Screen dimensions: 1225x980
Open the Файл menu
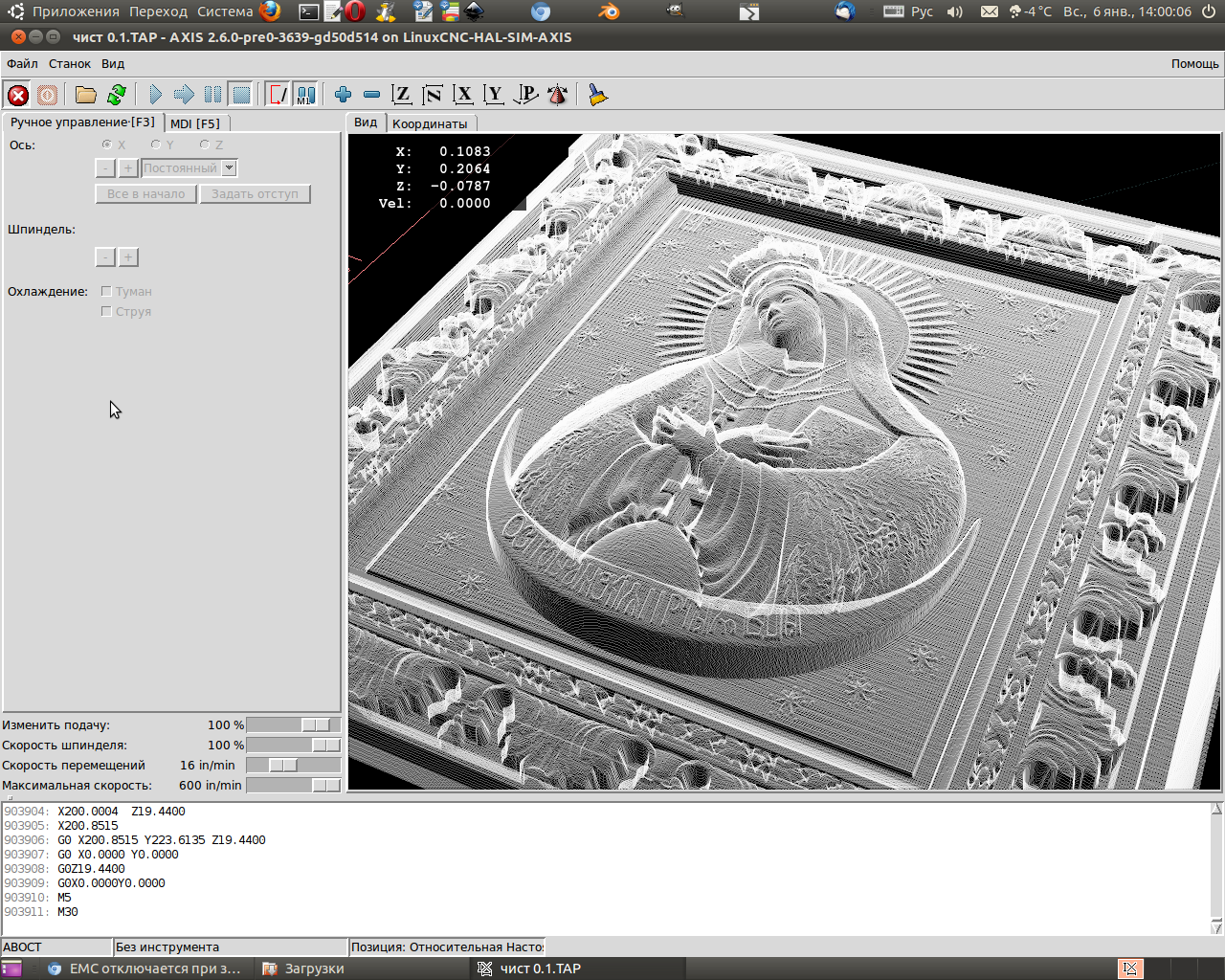pyautogui.click(x=22, y=64)
